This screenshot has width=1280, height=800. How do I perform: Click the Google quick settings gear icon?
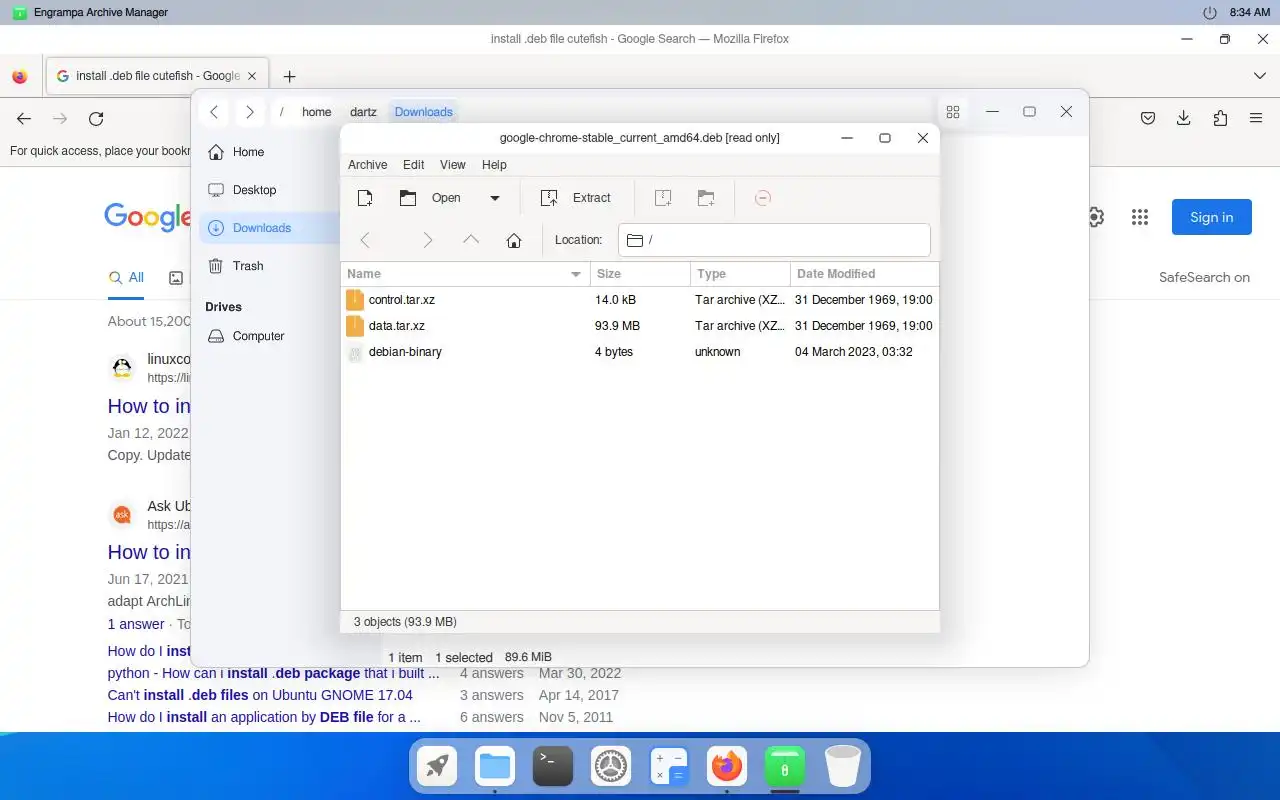[x=1096, y=217]
